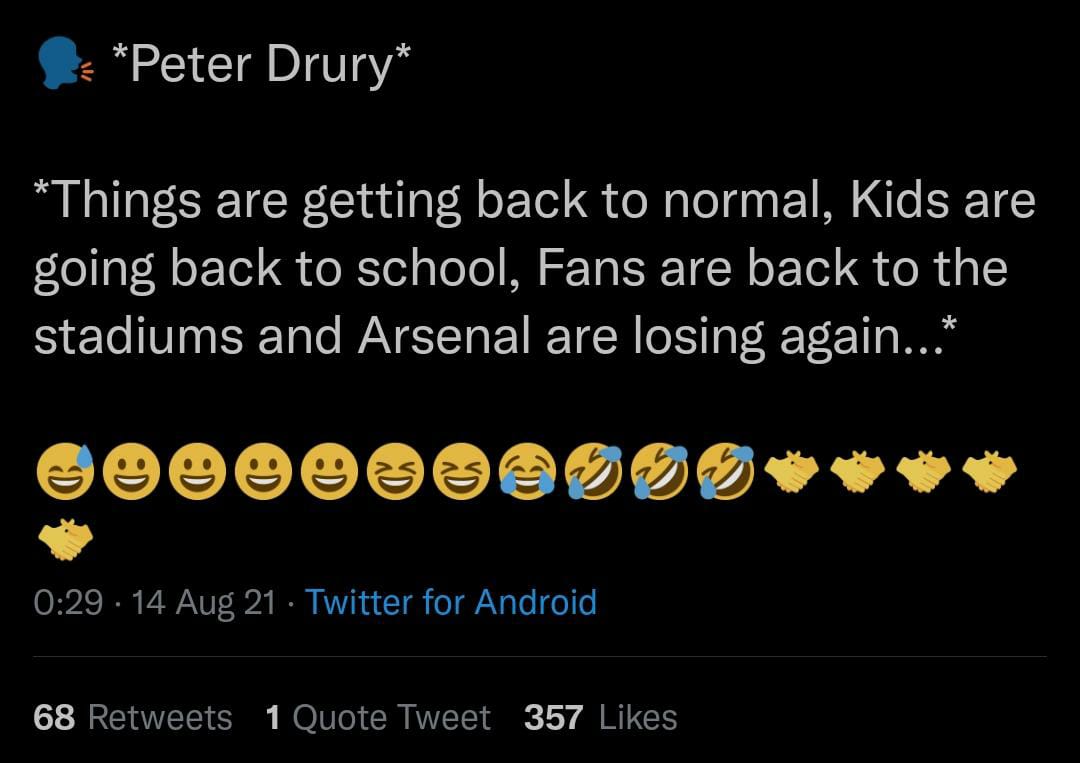The image size is (1080, 763).
Task: Click the tweet text starting with Things
Action: coord(534,269)
